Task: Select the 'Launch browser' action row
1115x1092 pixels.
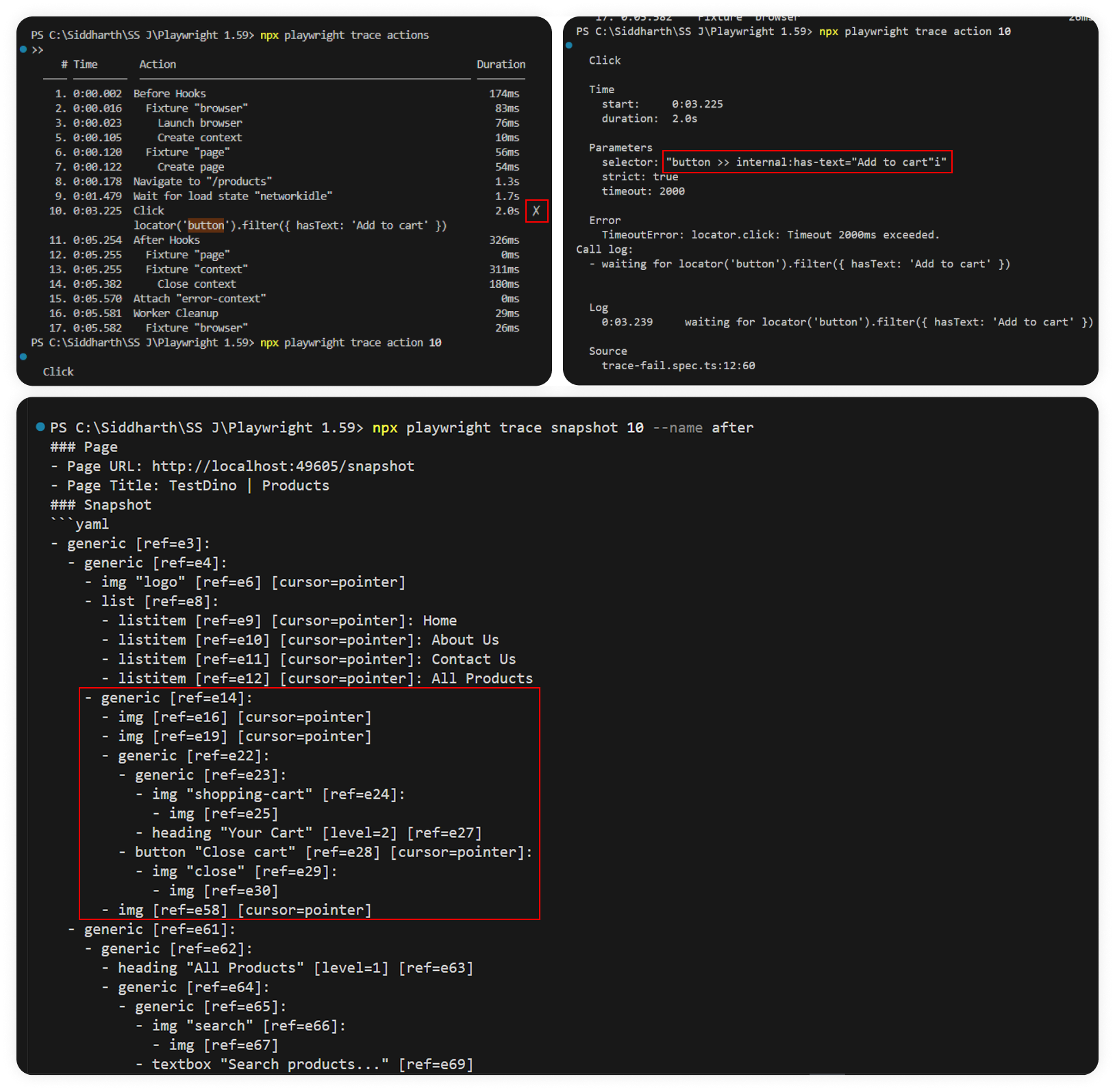Action: [x=199, y=123]
